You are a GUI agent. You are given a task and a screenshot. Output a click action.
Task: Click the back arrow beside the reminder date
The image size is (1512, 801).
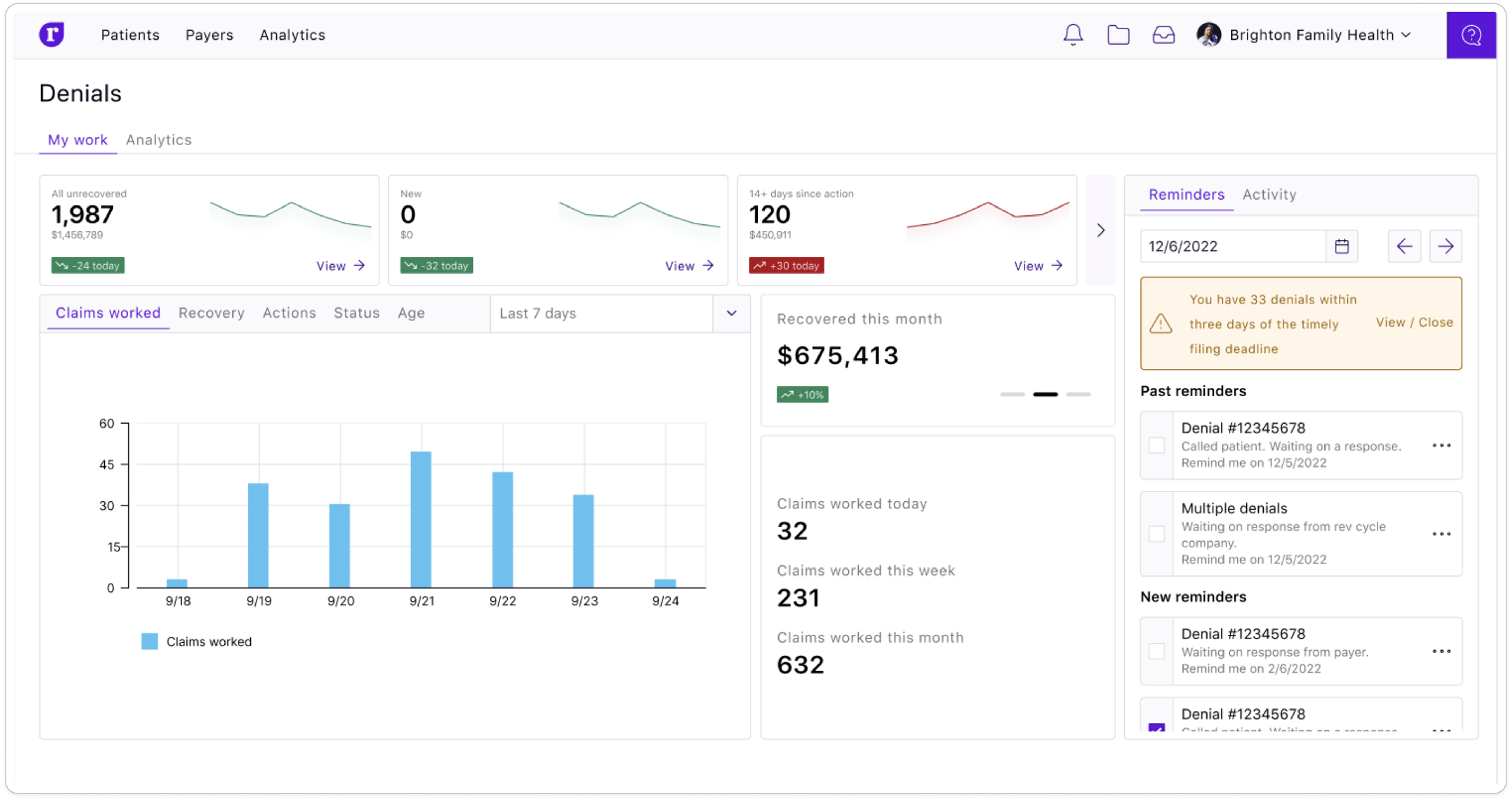[x=1405, y=246]
